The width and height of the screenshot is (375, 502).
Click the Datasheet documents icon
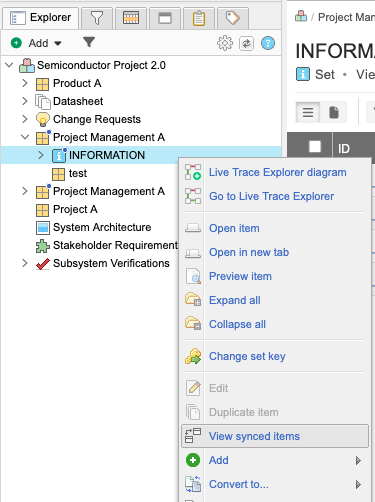(x=43, y=102)
